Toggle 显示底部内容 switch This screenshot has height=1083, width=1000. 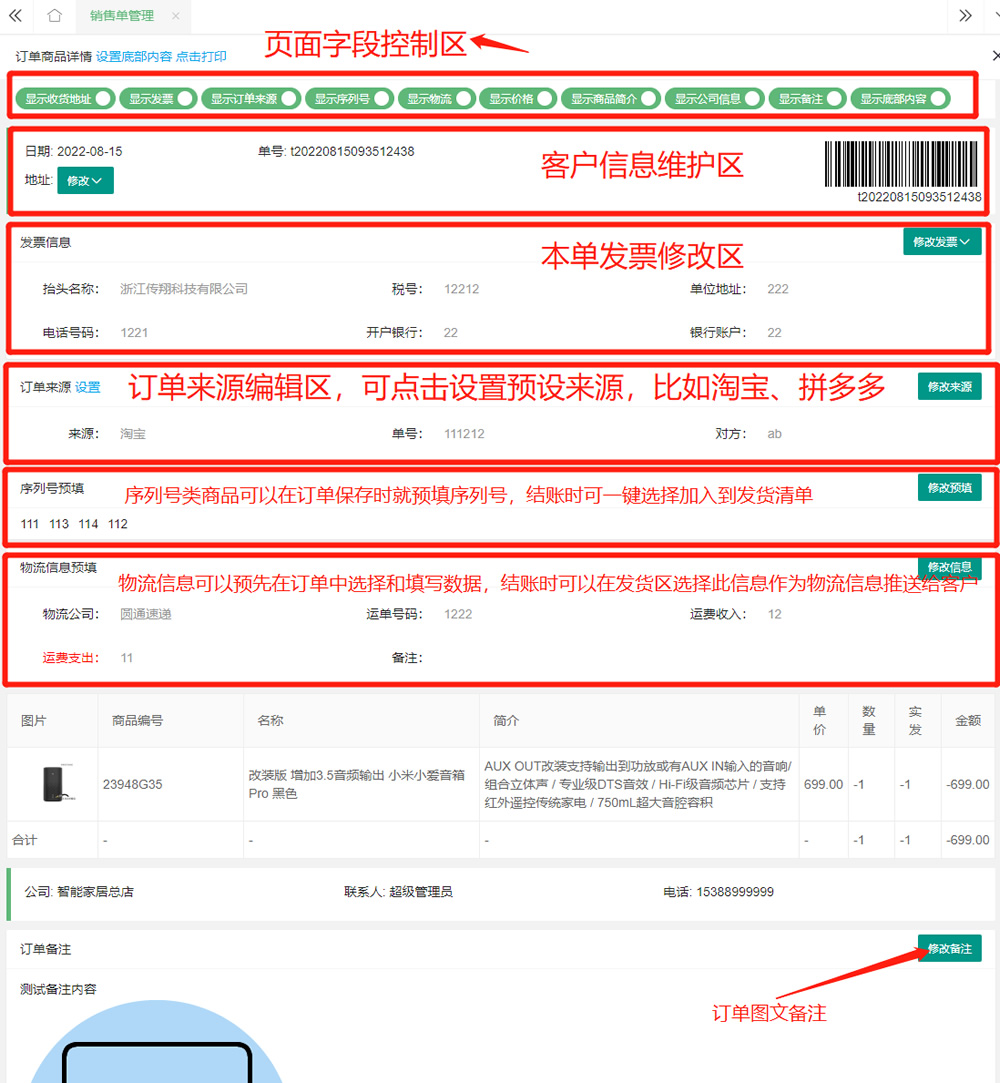[900, 99]
